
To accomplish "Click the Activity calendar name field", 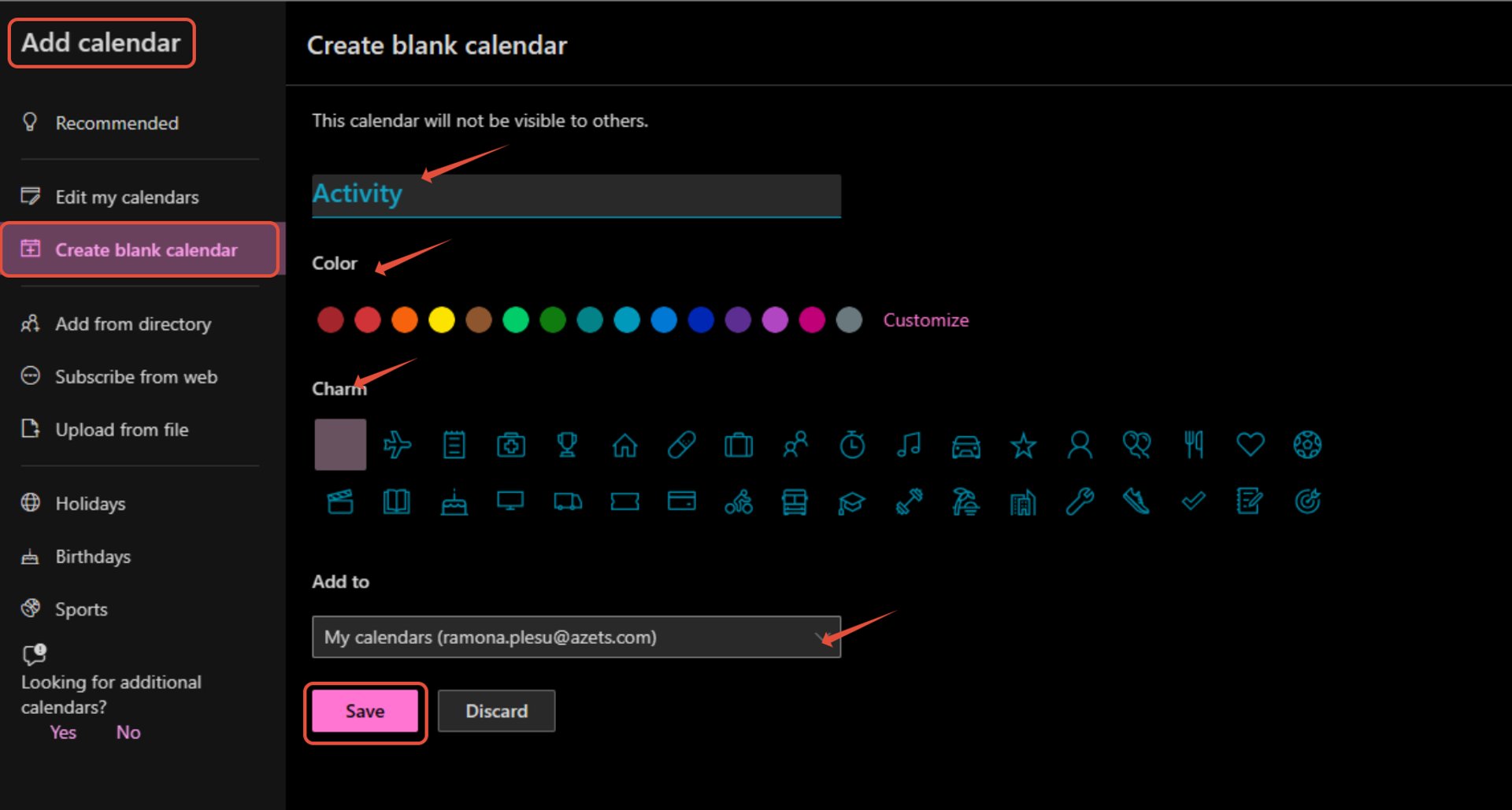I will pos(576,195).
